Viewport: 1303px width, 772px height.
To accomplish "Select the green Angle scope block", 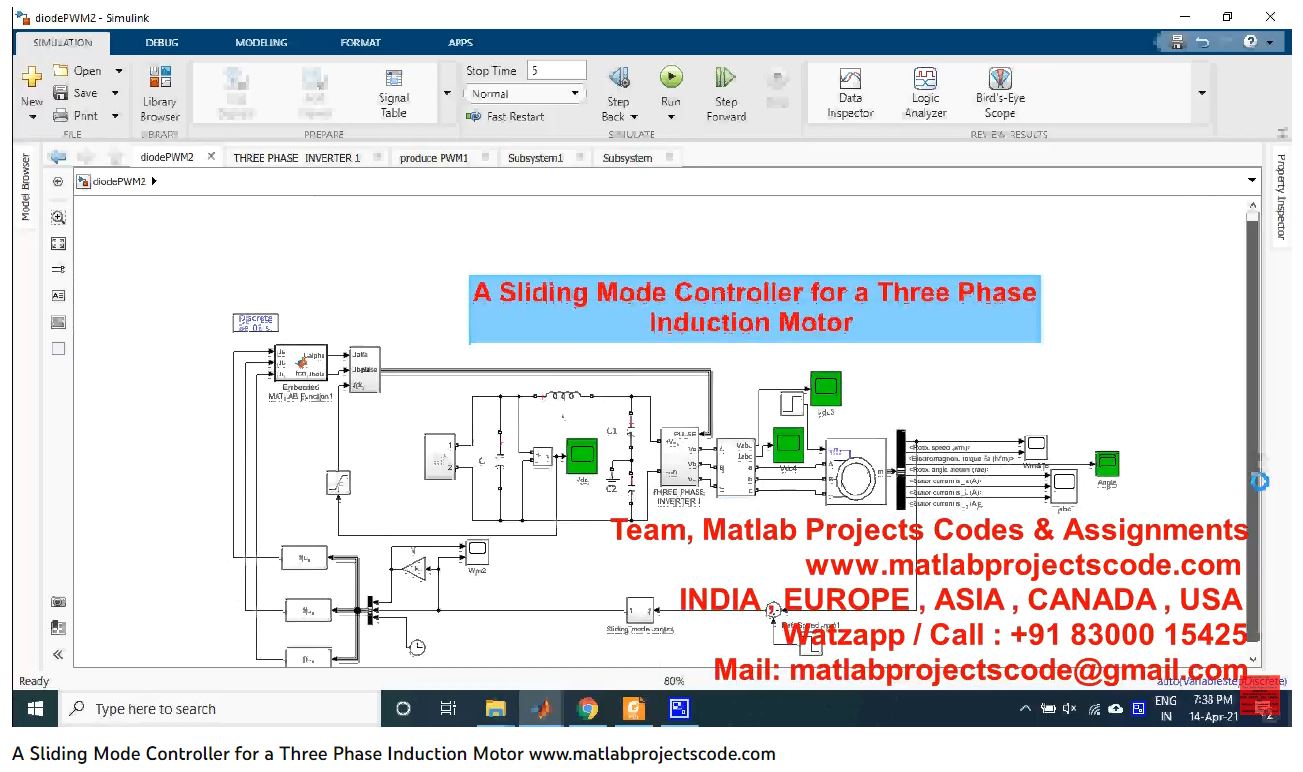I will pyautogui.click(x=1106, y=464).
